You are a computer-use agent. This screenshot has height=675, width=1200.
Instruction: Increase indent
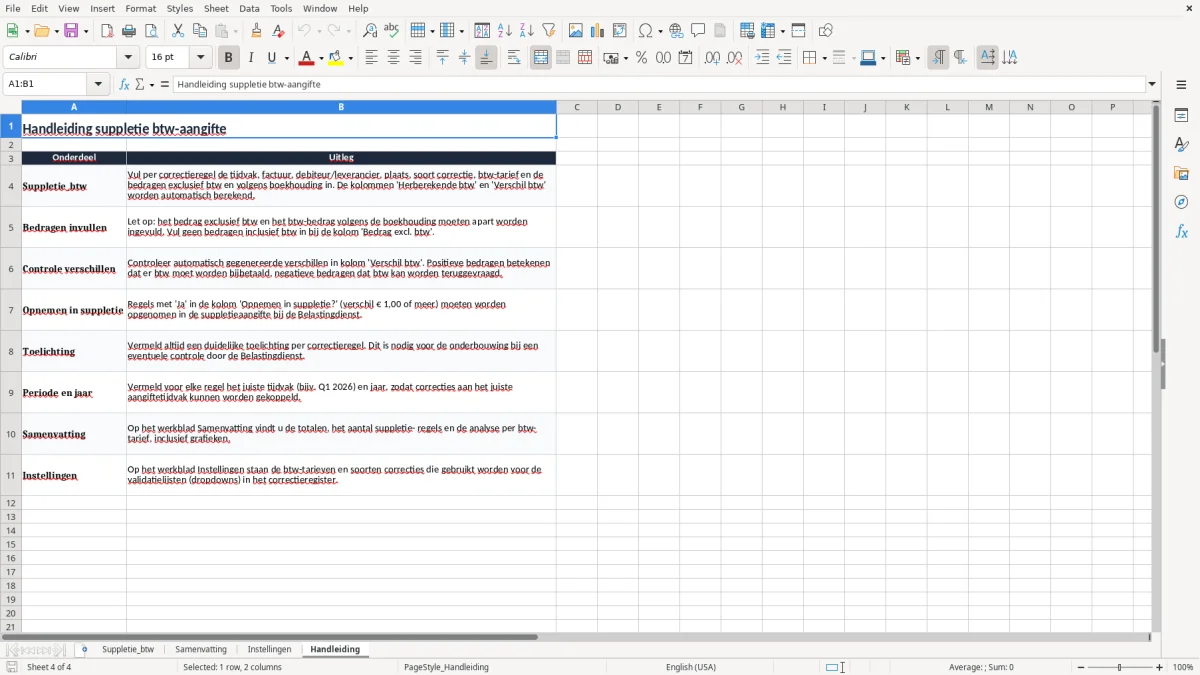762,58
